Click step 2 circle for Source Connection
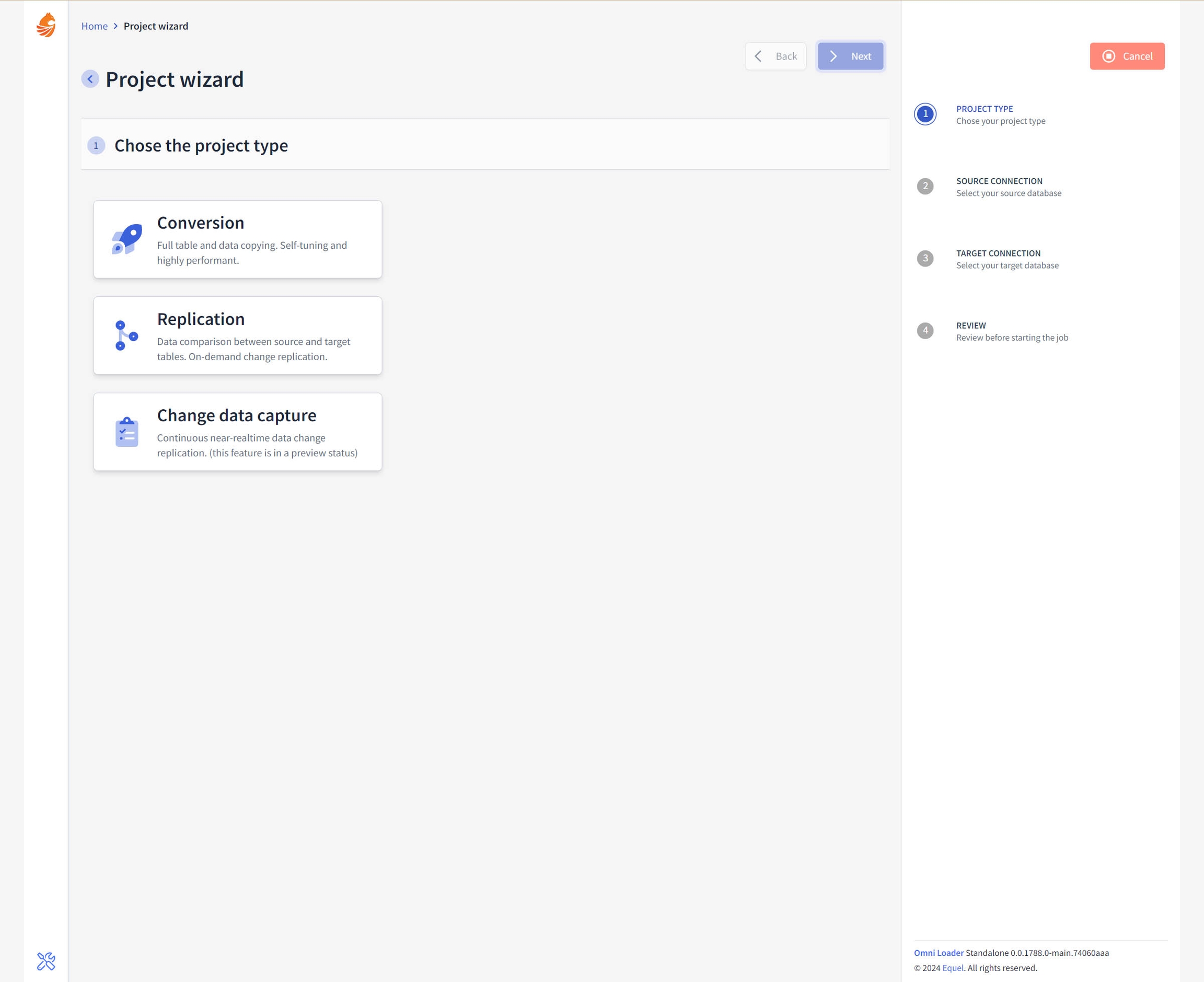 [x=925, y=186]
